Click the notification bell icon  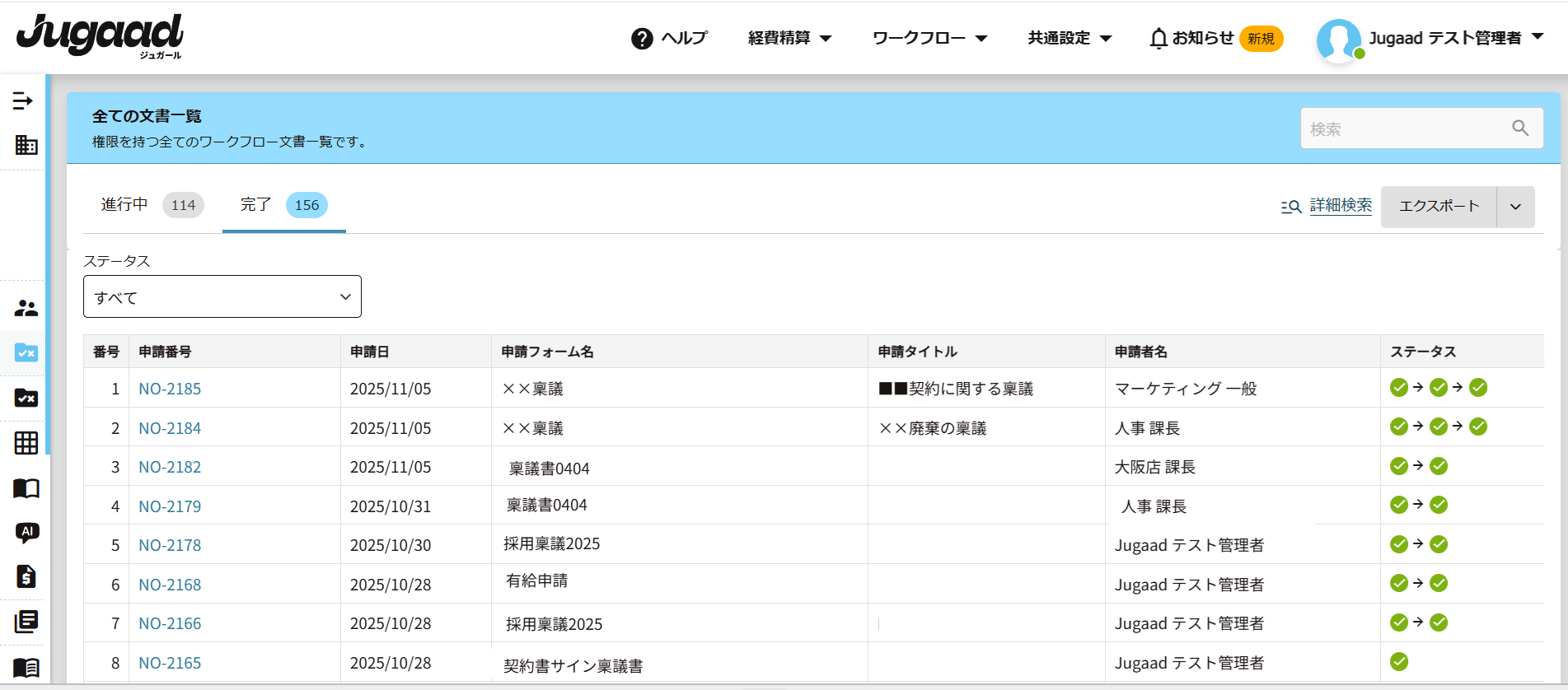tap(1158, 39)
